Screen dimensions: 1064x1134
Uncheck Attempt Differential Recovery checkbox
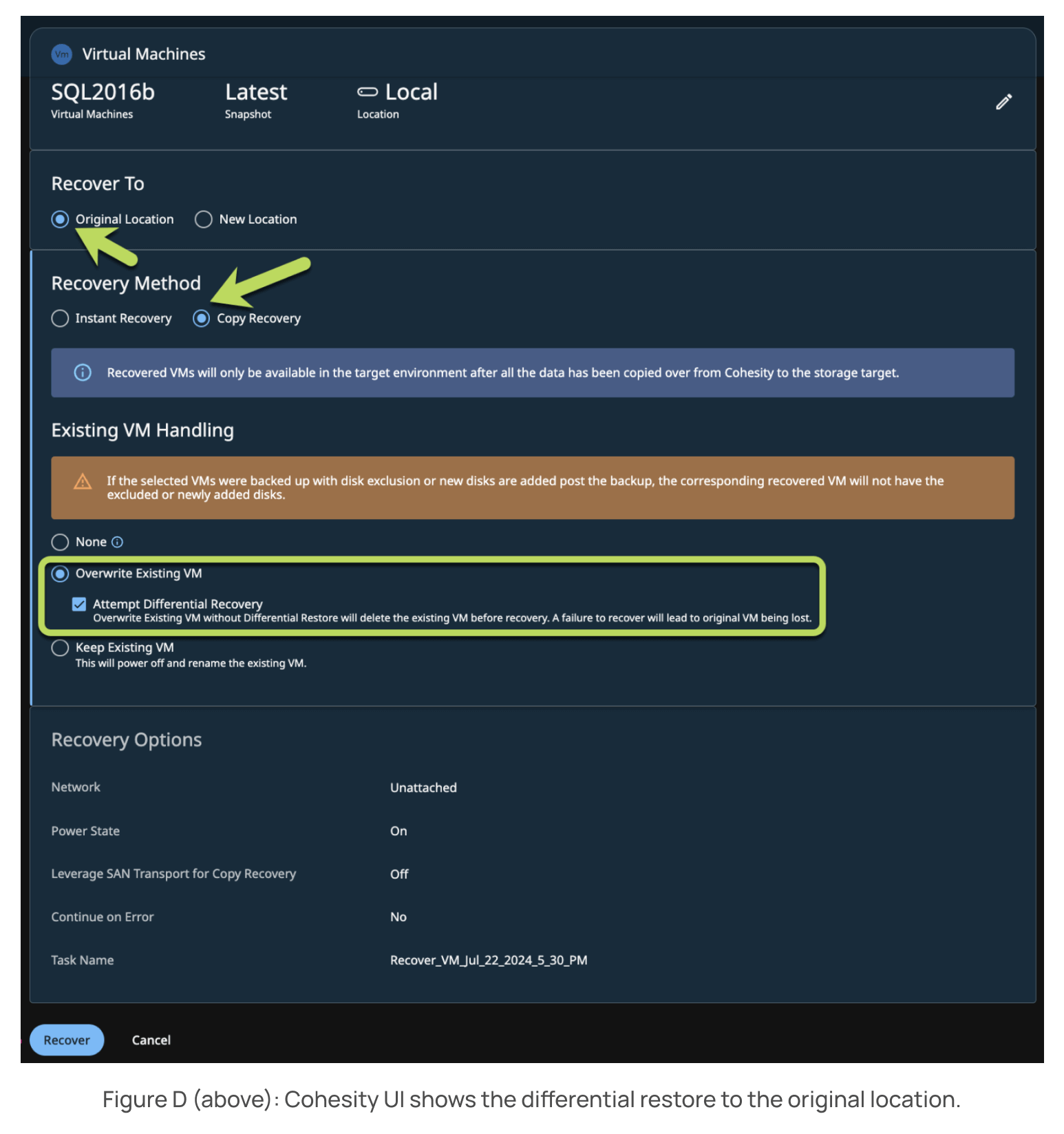(79, 604)
